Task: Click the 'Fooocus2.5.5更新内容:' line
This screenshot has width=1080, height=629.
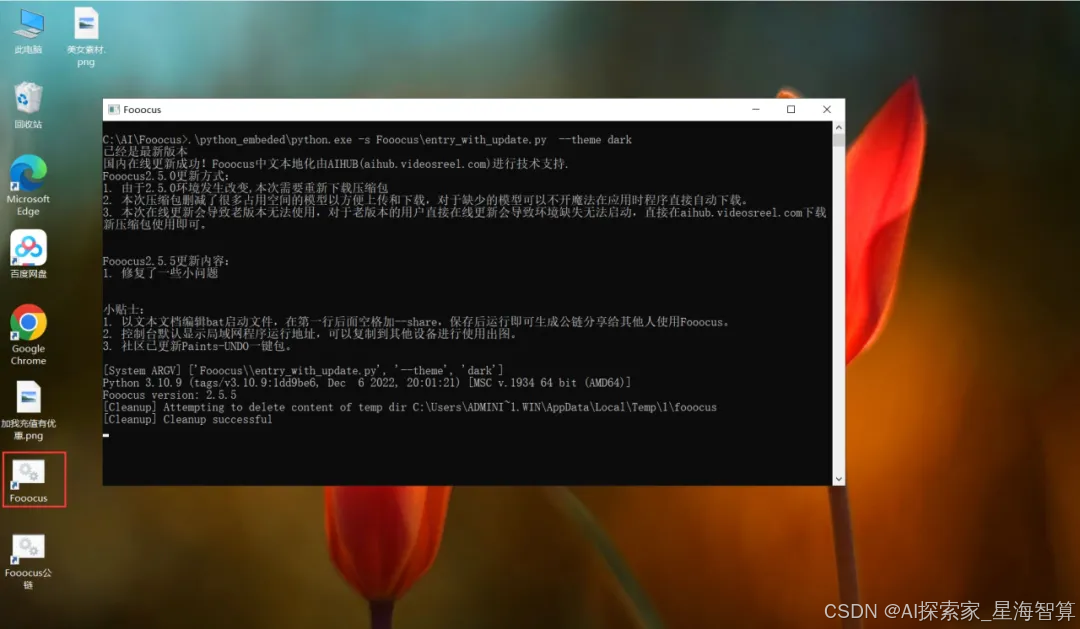Action: [x=166, y=260]
